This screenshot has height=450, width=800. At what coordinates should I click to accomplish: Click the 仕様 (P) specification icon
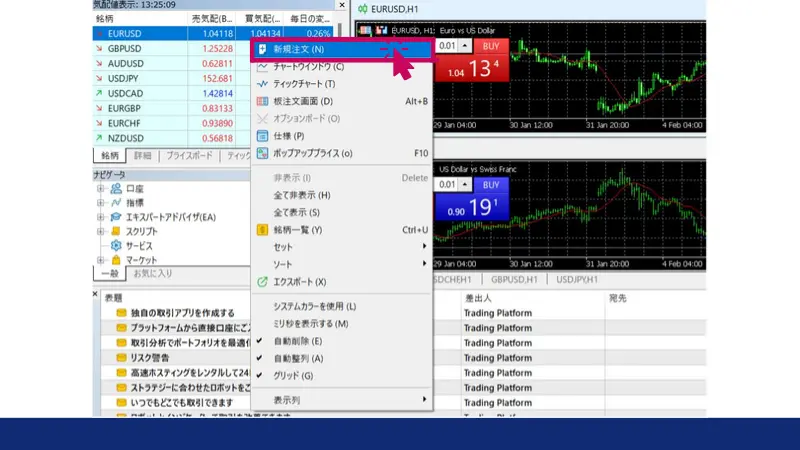[x=262, y=136]
